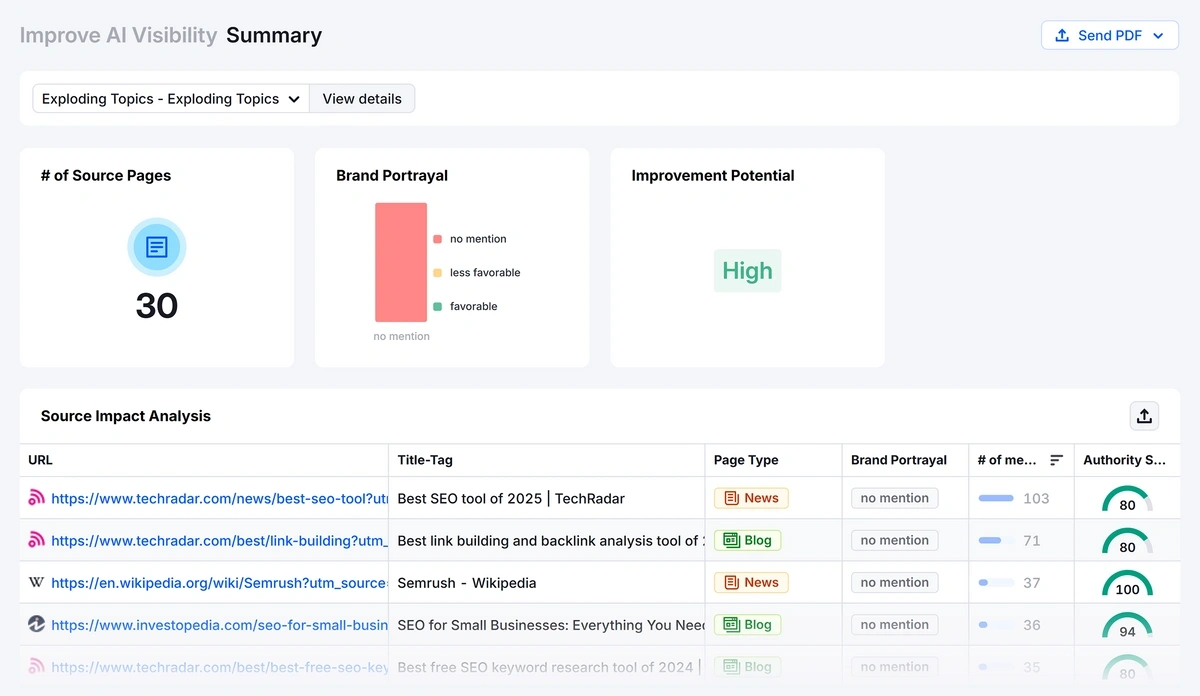Click the Send PDF button

tap(1109, 35)
